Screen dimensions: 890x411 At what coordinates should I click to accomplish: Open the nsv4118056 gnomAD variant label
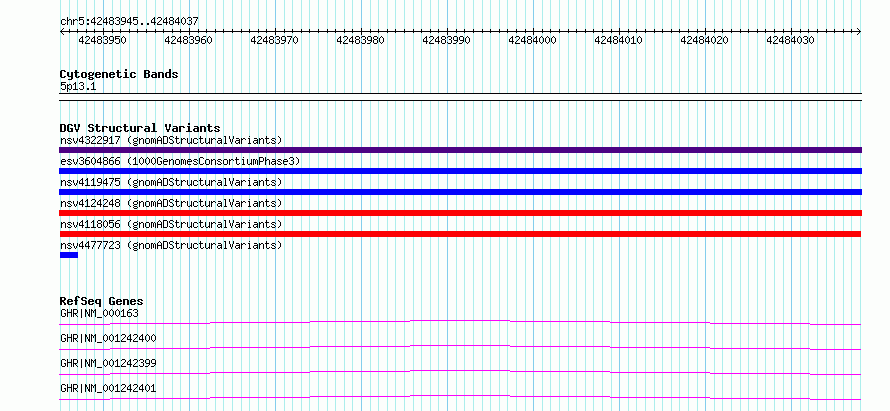coord(171,224)
